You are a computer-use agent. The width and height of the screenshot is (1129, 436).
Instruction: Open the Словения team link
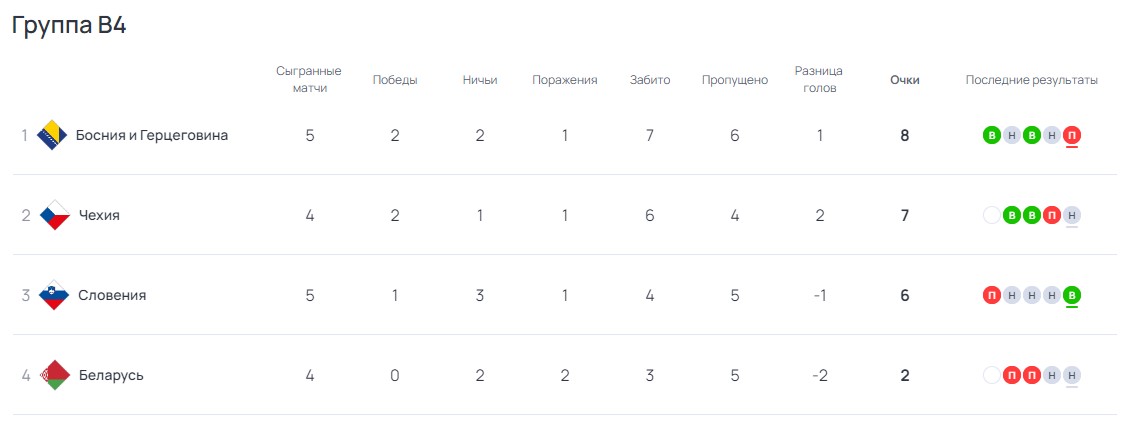pos(112,295)
